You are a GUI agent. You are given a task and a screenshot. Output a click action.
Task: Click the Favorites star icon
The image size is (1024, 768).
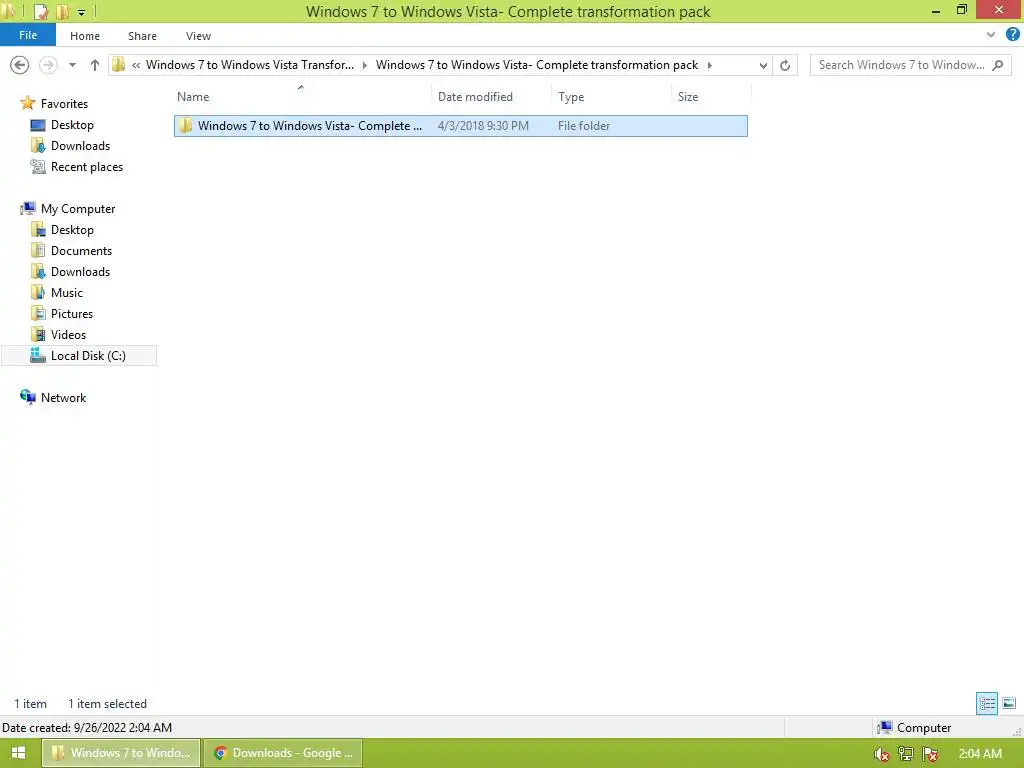coord(27,103)
